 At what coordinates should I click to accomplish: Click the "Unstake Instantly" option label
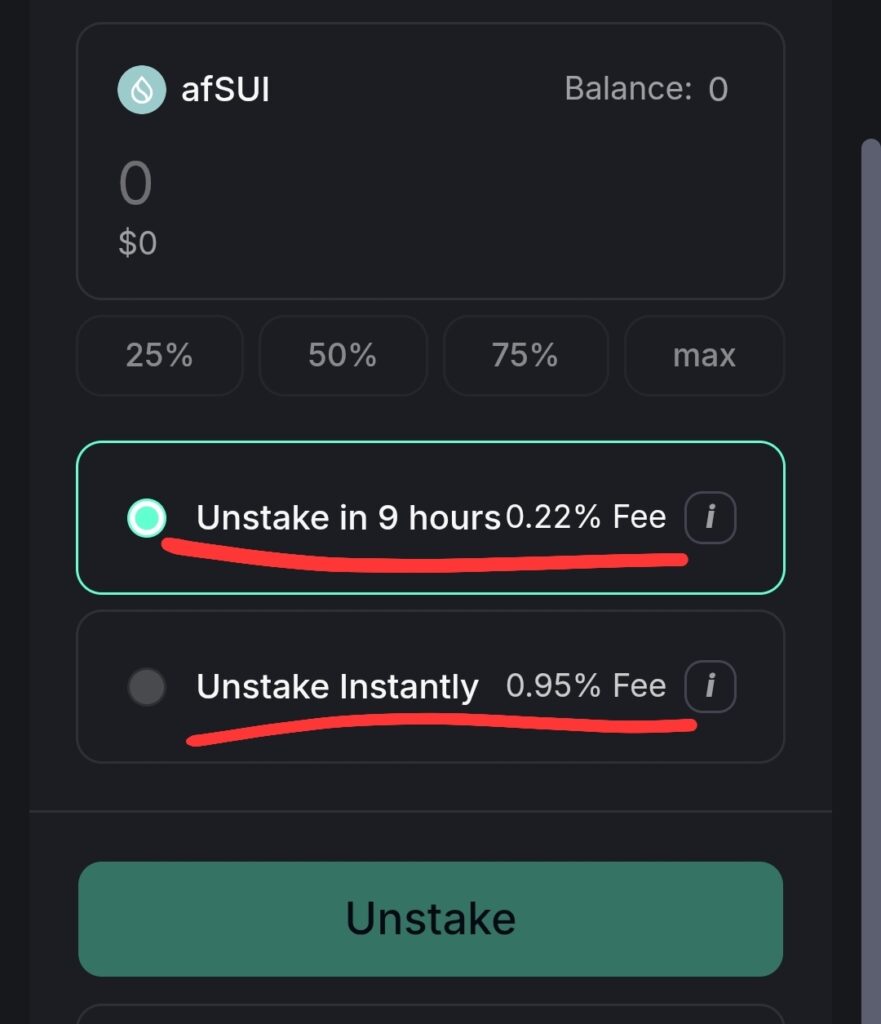(x=337, y=687)
